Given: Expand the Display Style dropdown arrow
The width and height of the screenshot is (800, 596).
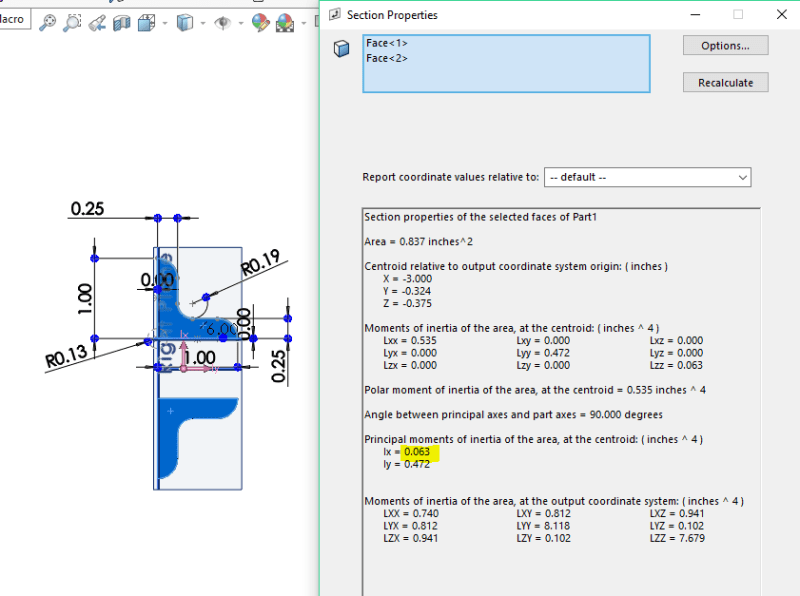Looking at the screenshot, I should pos(203,23).
